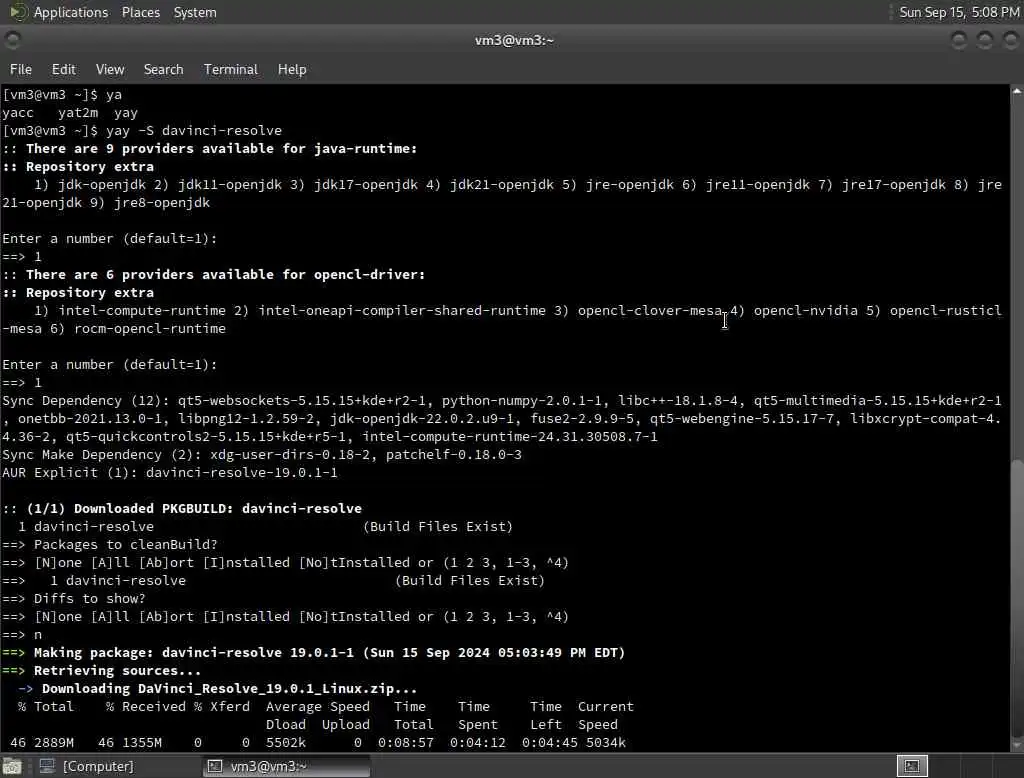This screenshot has height=778, width=1024.
Task: Click the '5502k' average download speed value
Action: pyautogui.click(x=285, y=743)
